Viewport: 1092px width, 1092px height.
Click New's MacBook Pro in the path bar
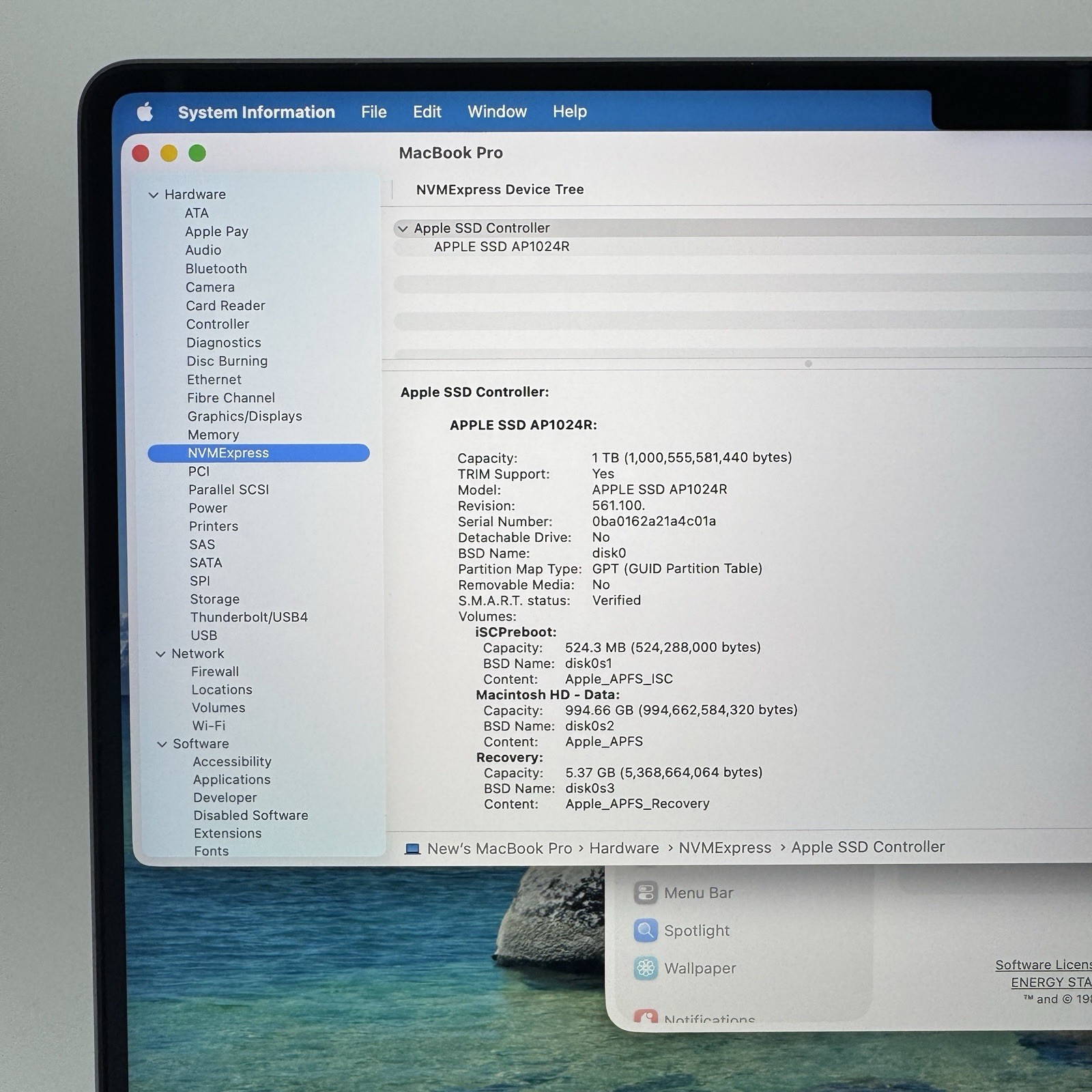coord(500,848)
